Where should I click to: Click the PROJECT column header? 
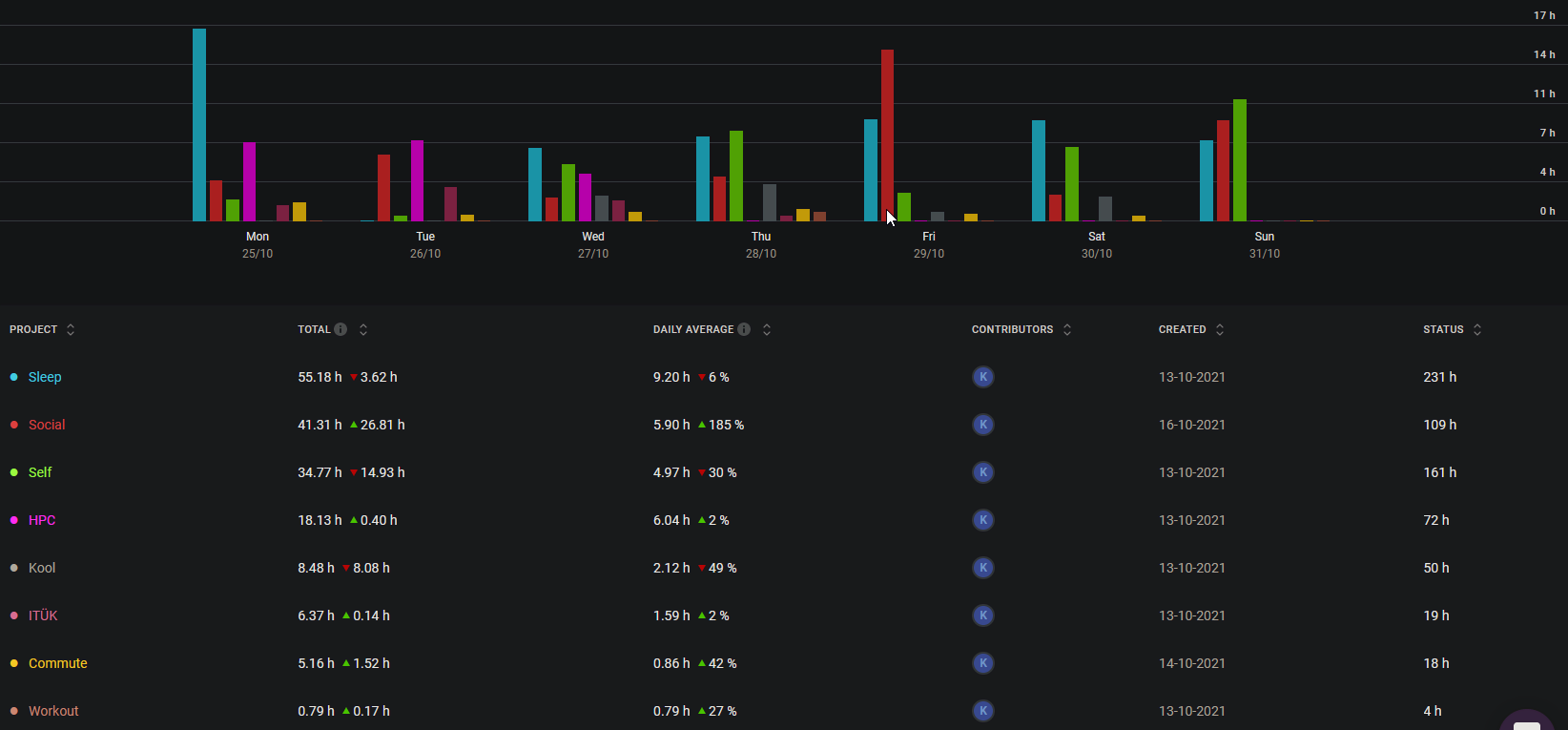click(x=33, y=329)
